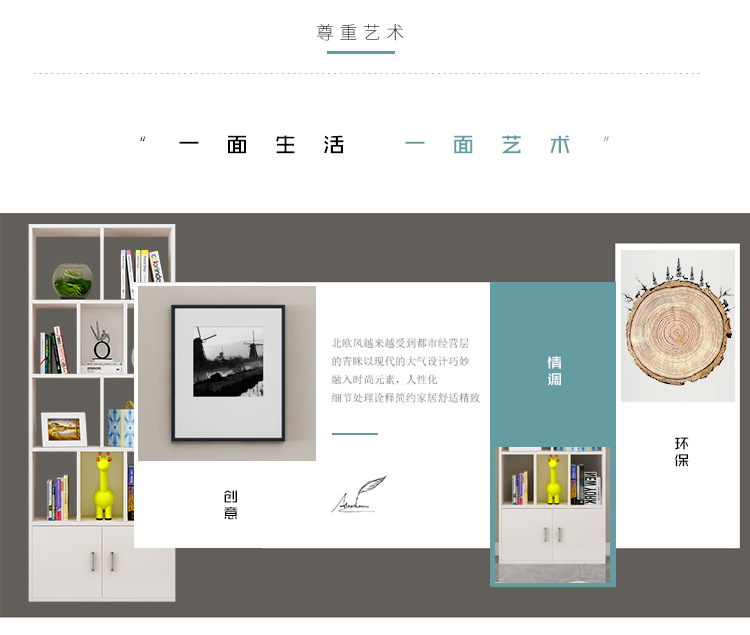Click the 一面生活 slogan text
The image size is (750, 635).
[262, 144]
